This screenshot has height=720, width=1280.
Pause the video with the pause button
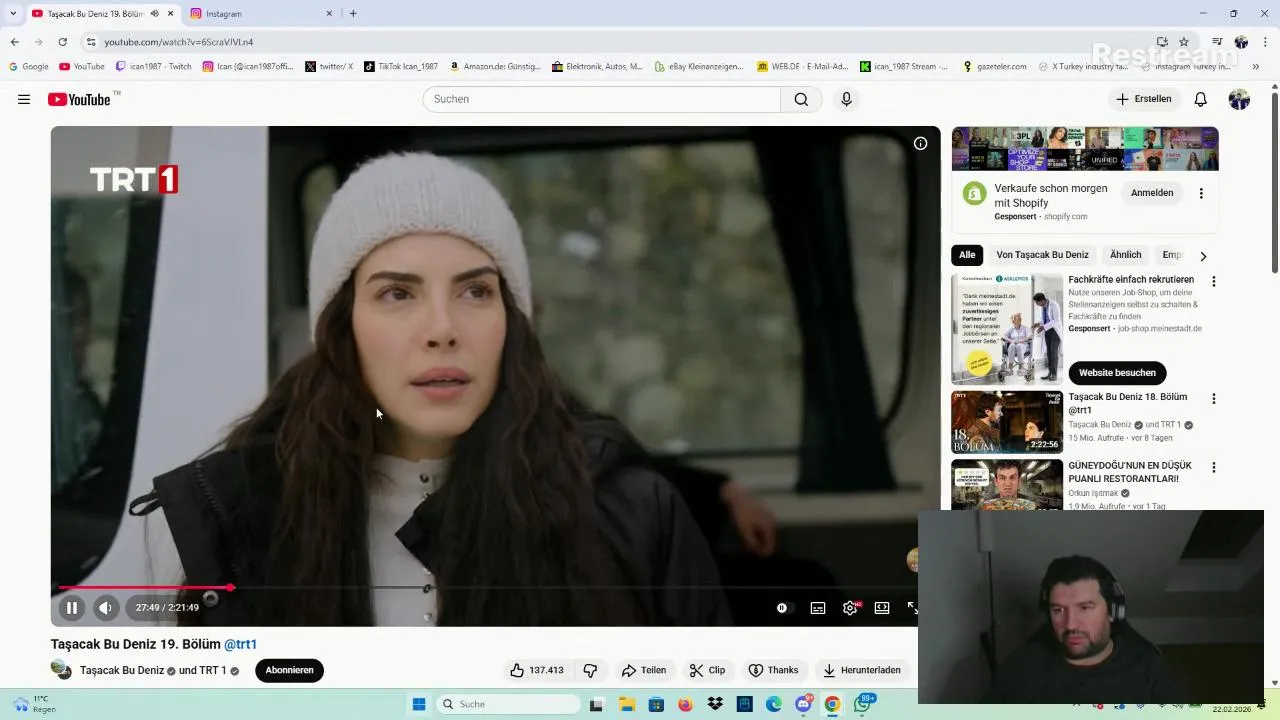(x=72, y=607)
